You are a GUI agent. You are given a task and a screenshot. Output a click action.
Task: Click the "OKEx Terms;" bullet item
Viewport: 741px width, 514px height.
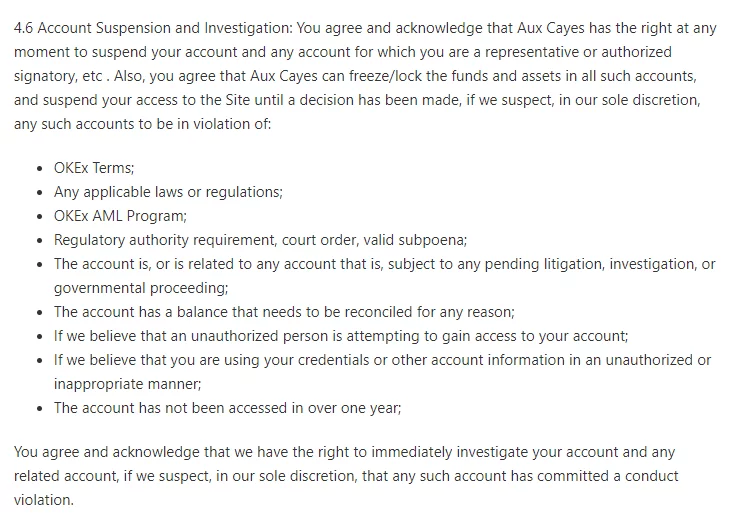tap(93, 168)
